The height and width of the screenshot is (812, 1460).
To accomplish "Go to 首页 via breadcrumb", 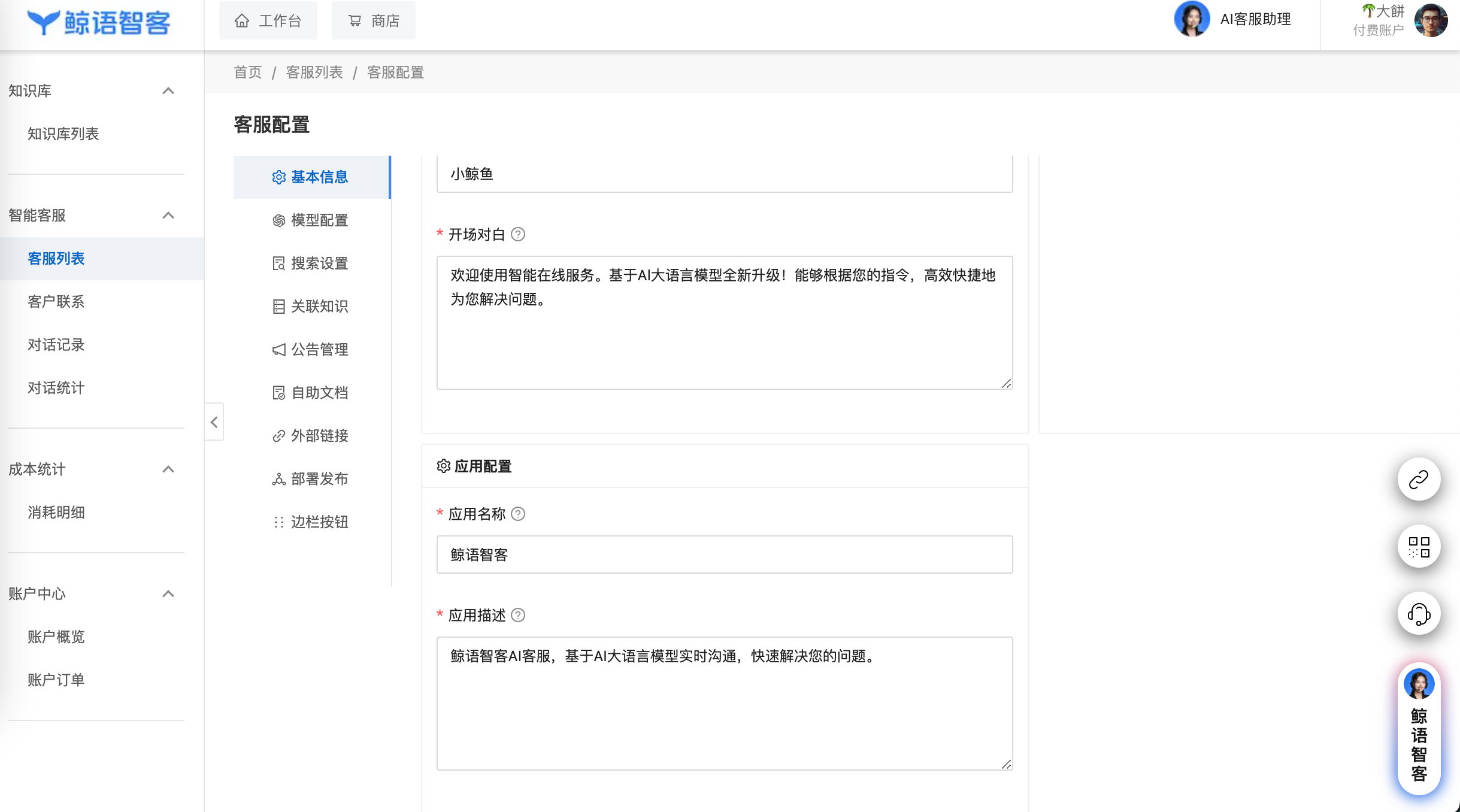I will point(248,72).
